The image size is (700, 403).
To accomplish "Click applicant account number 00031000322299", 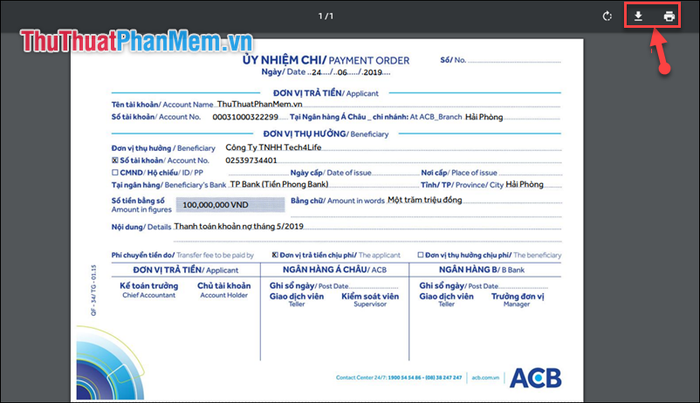I will (x=245, y=117).
